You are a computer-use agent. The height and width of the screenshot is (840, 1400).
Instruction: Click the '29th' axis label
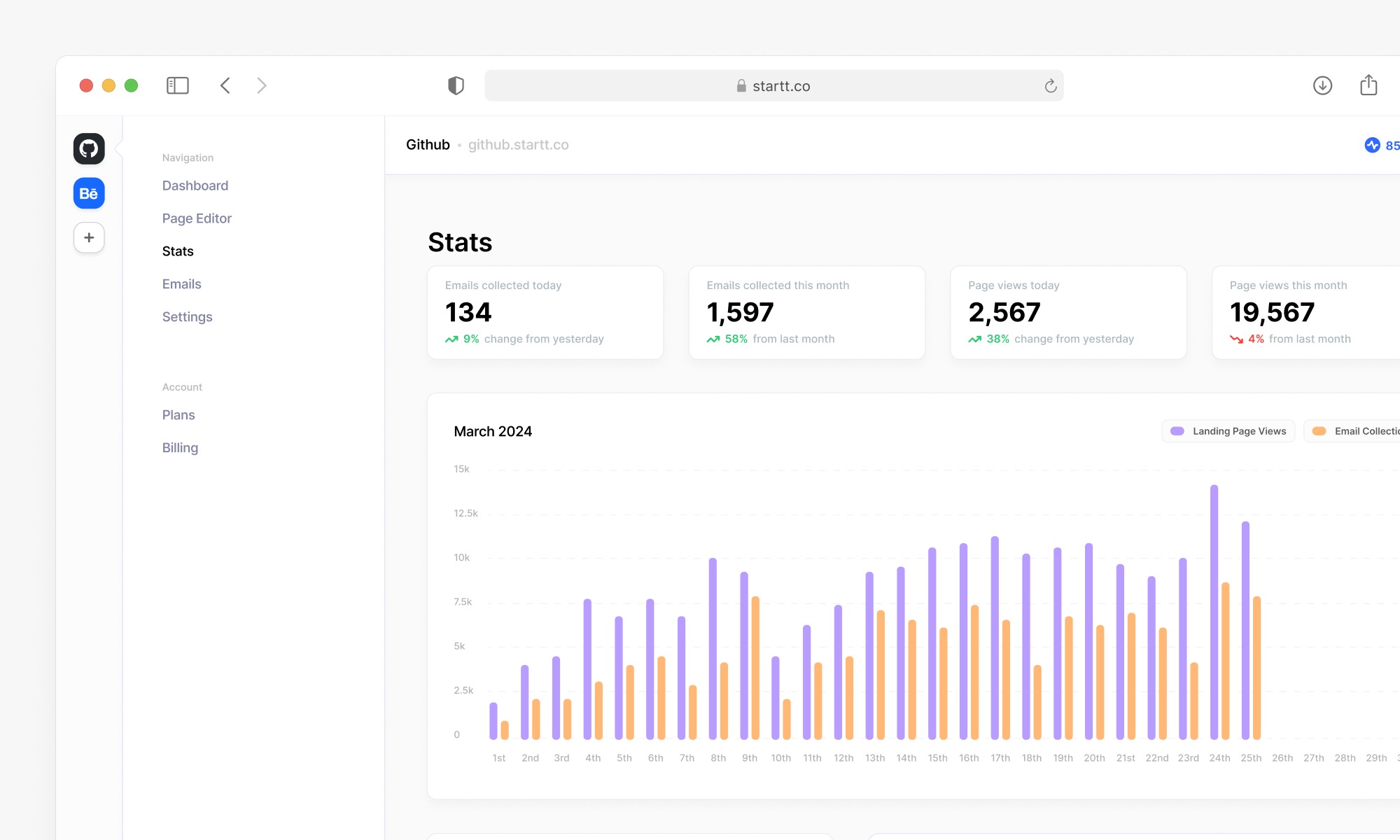tap(1376, 758)
